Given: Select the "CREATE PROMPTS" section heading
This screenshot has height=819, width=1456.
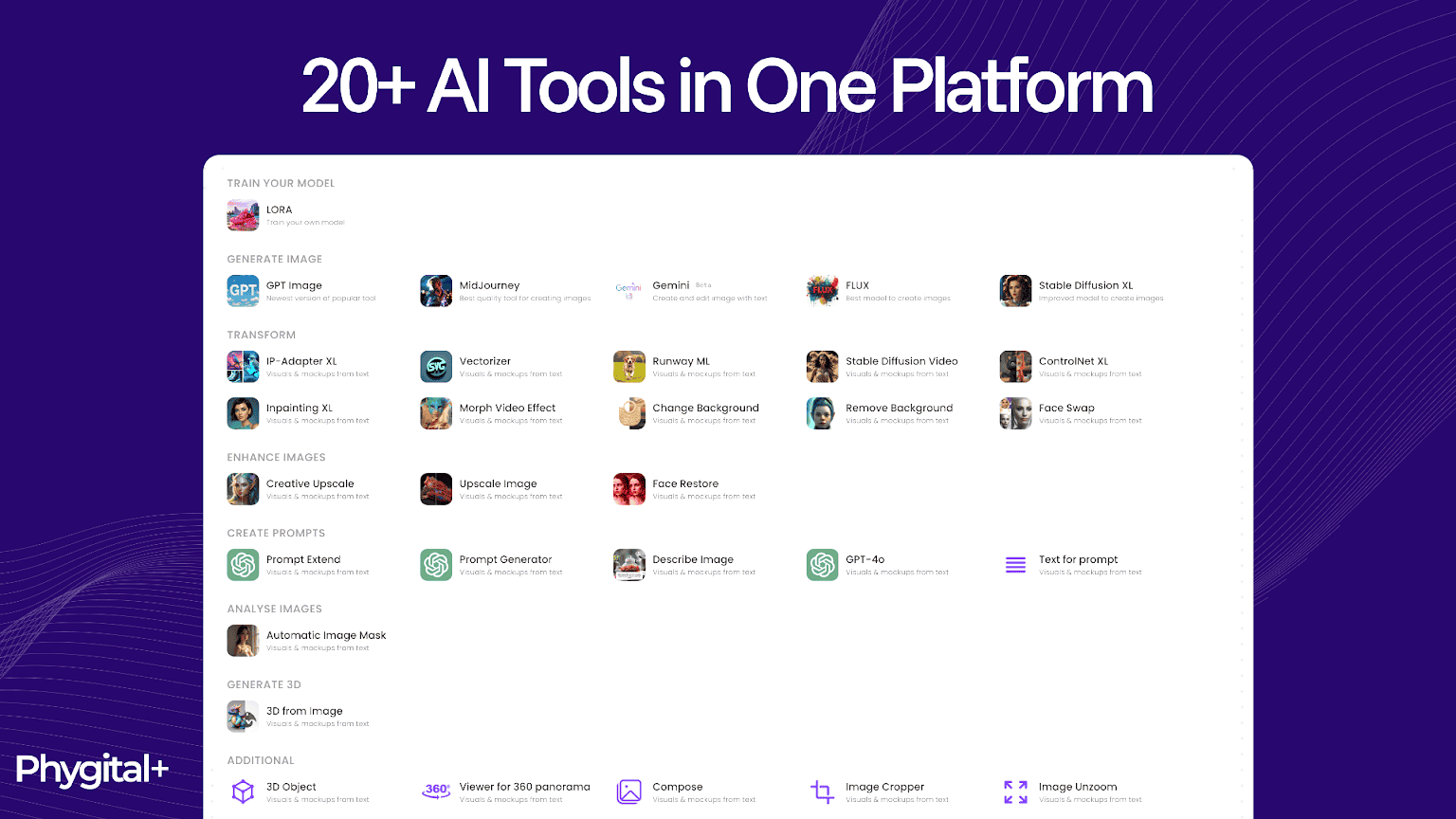Looking at the screenshot, I should click(276, 533).
